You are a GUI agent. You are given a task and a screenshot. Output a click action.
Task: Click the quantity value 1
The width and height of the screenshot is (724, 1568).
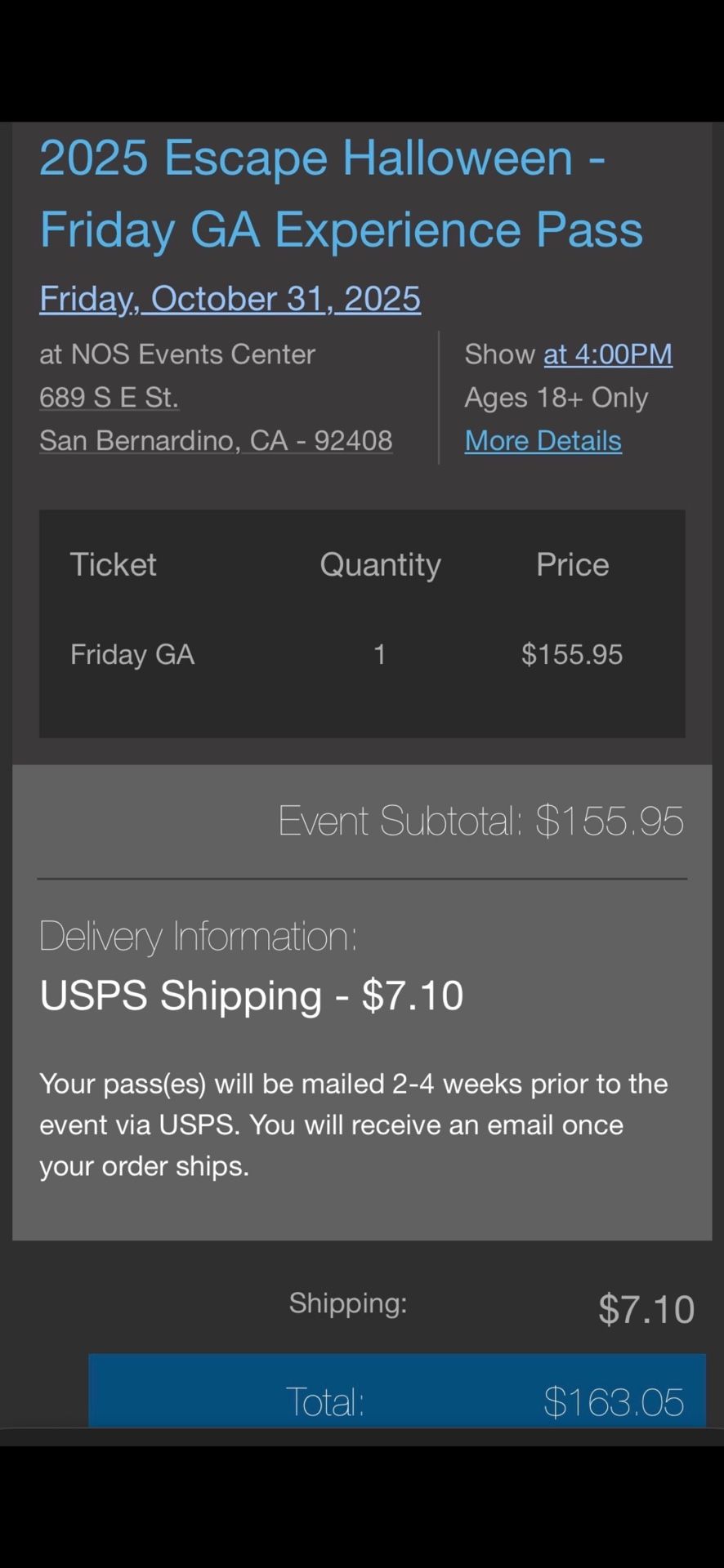tap(380, 654)
